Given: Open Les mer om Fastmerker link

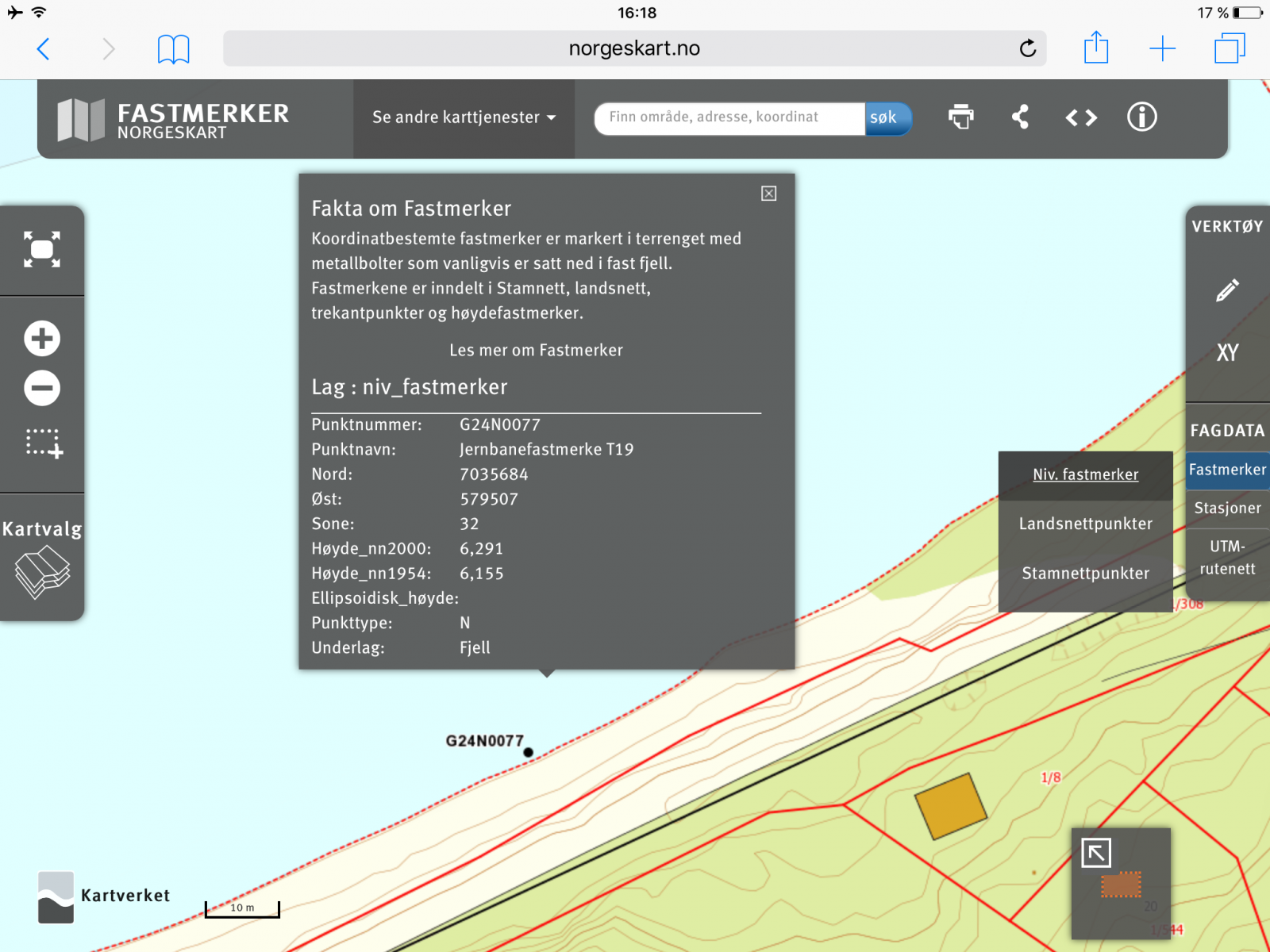Looking at the screenshot, I should (536, 351).
